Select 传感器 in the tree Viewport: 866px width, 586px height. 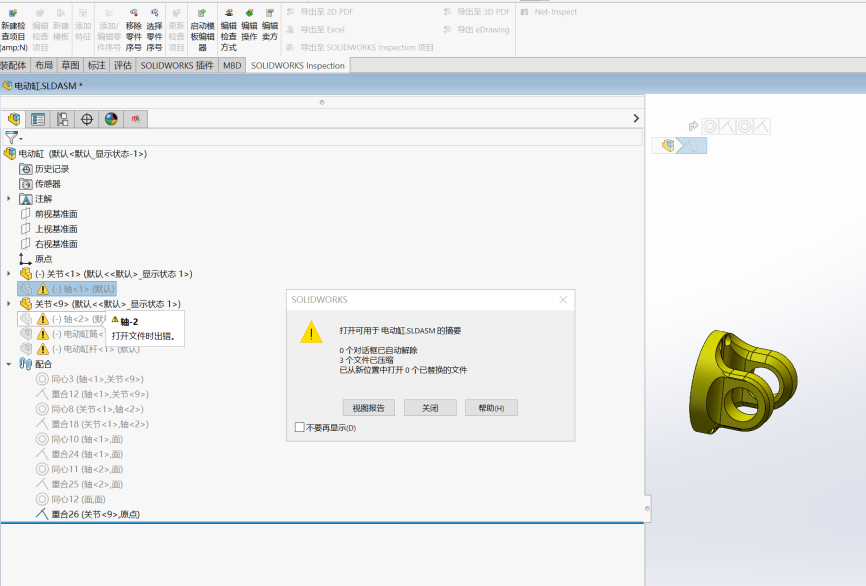pos(40,184)
